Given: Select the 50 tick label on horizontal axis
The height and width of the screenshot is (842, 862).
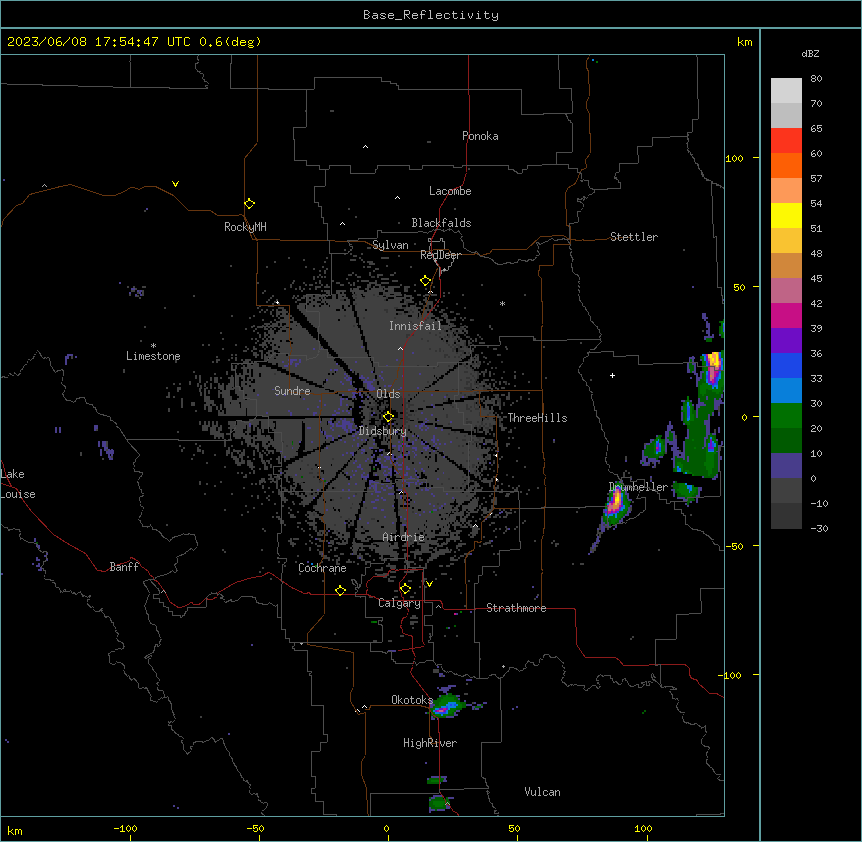Looking at the screenshot, I should click(514, 828).
